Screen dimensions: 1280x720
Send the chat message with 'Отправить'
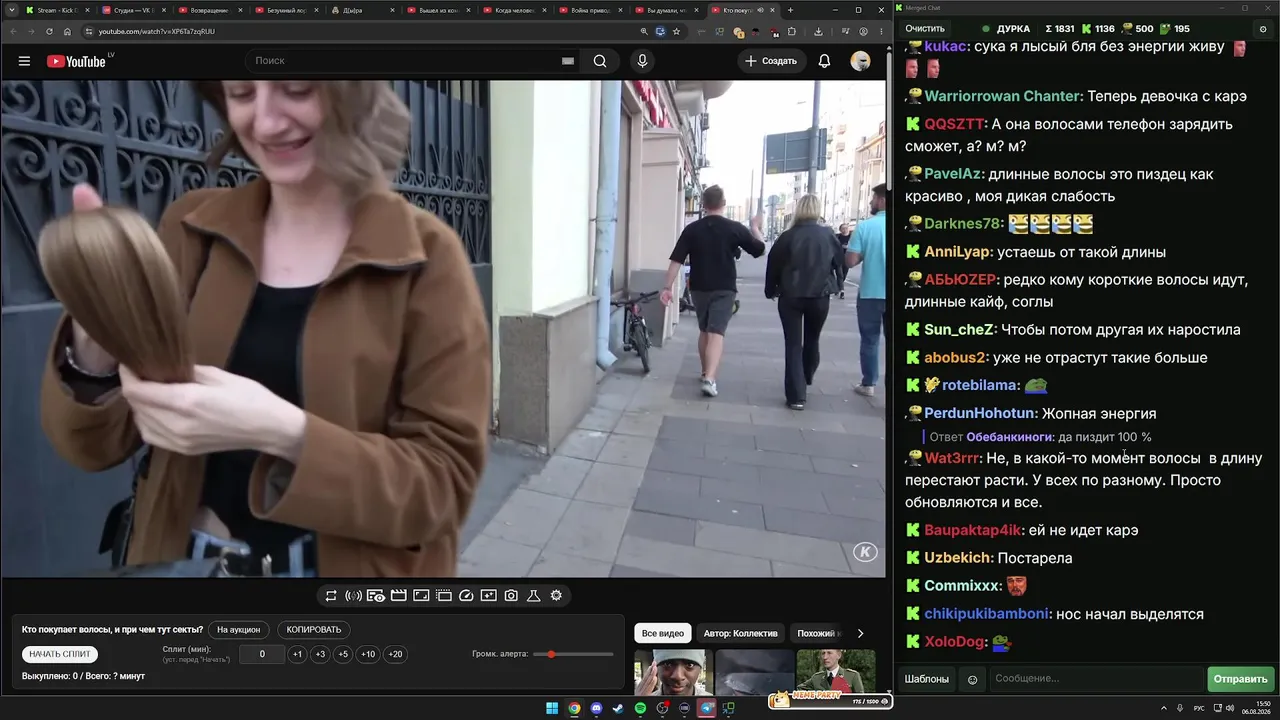1240,679
